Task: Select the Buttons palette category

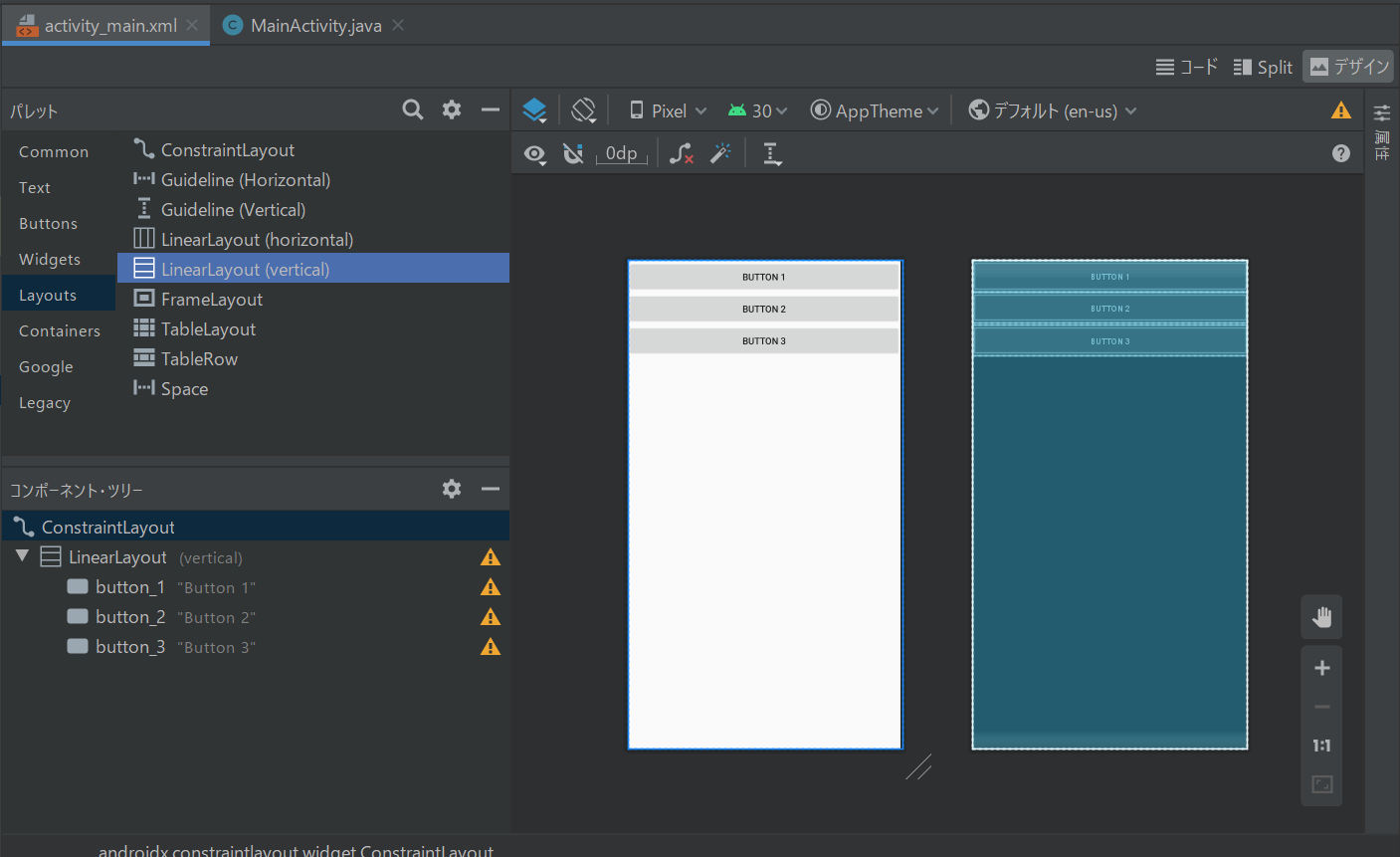Action: click(48, 224)
